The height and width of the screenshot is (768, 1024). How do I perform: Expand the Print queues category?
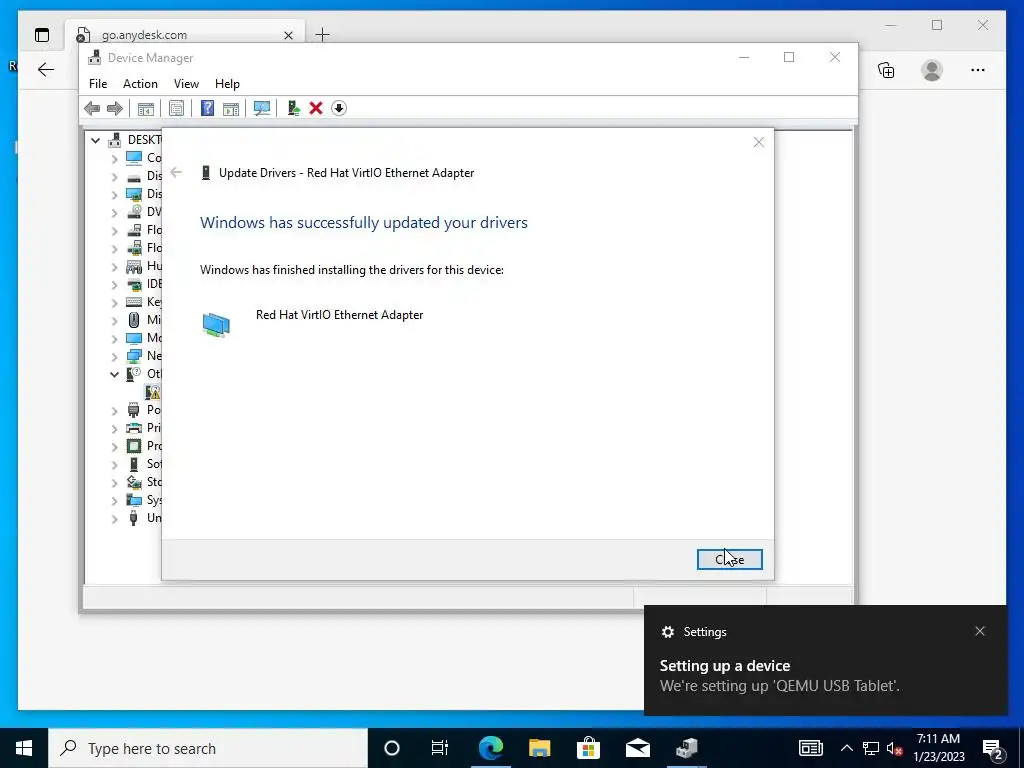click(114, 428)
